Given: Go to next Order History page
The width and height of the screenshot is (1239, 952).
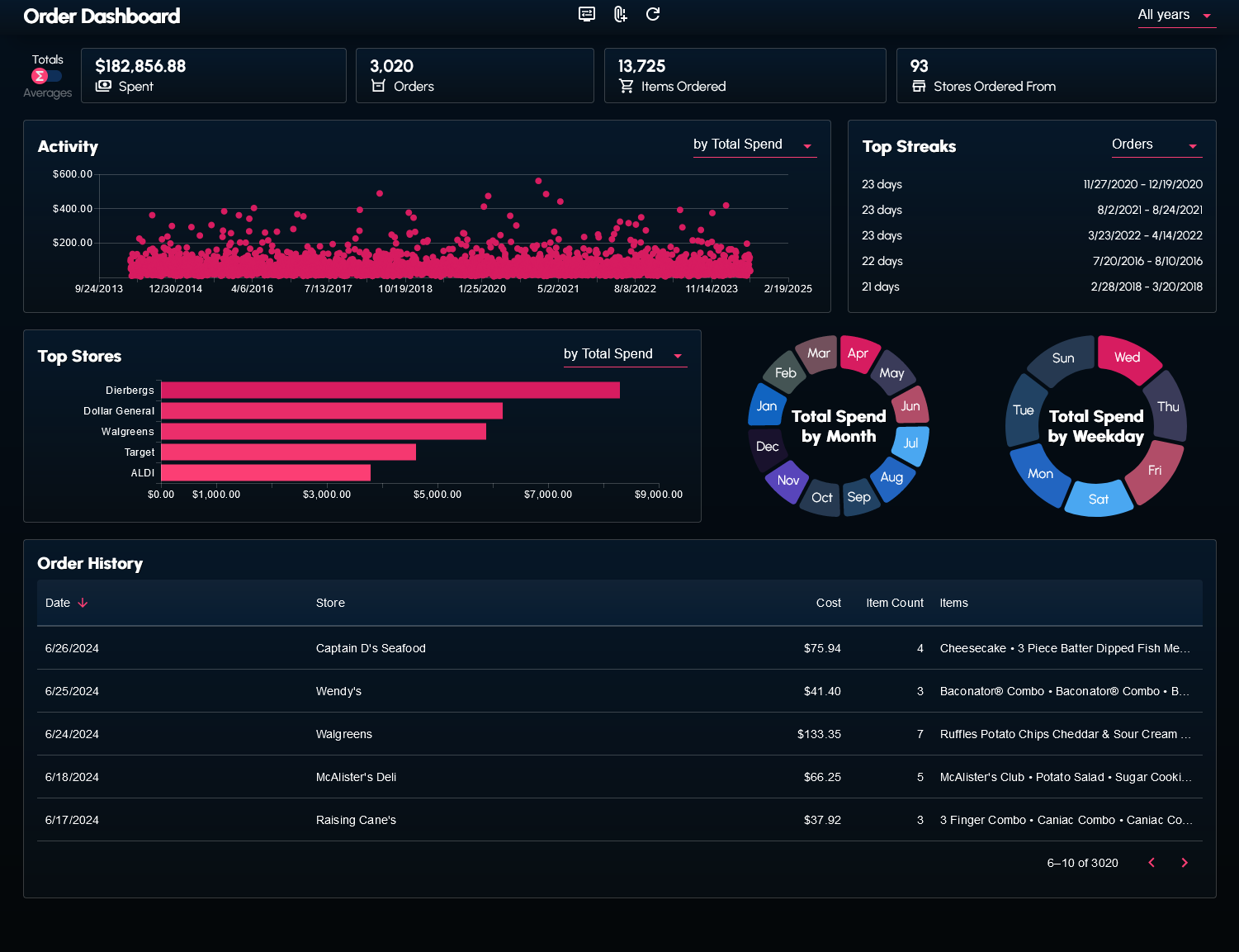Looking at the screenshot, I should tap(1185, 863).
